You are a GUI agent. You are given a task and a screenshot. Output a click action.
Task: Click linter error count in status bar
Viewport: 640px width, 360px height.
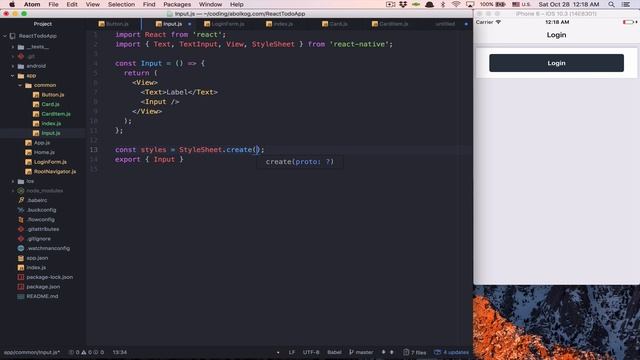click(x=74, y=352)
